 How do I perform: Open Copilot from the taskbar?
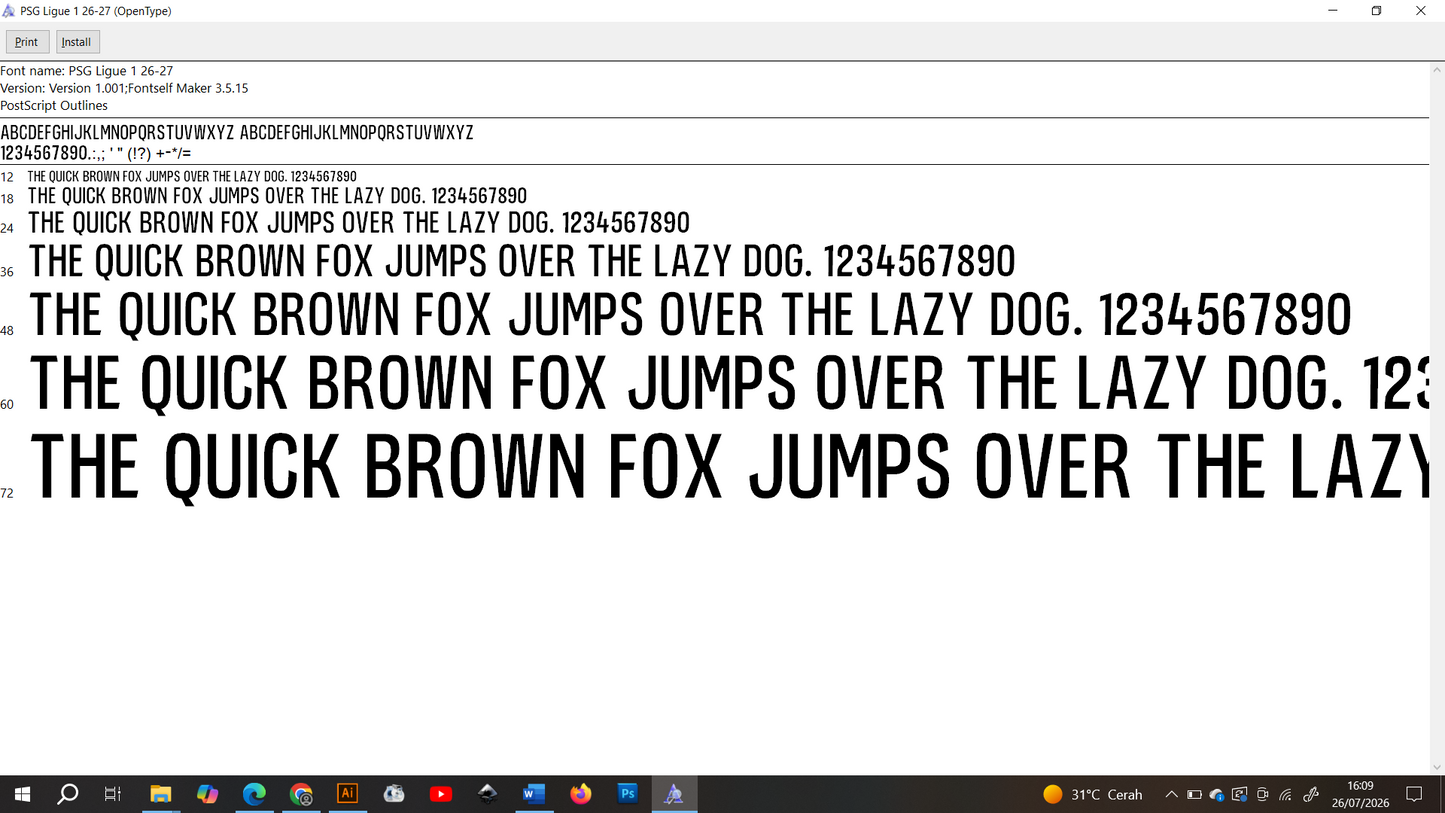tap(207, 794)
